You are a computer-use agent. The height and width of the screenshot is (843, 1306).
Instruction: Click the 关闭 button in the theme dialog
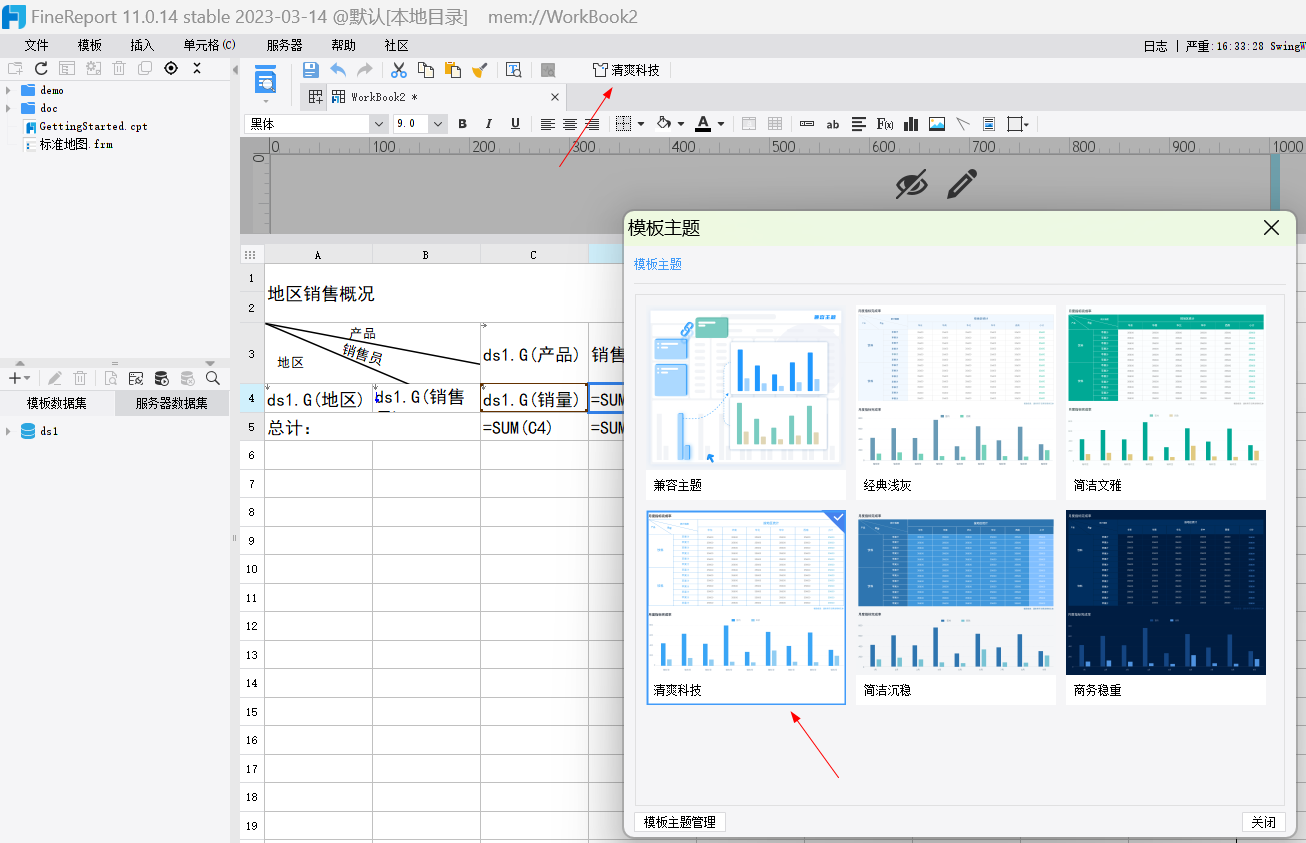click(1264, 822)
